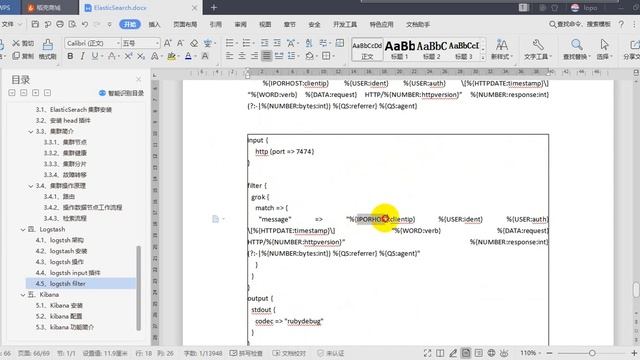Click bulleted list icon
This screenshot has width=640, height=360.
[230, 43]
